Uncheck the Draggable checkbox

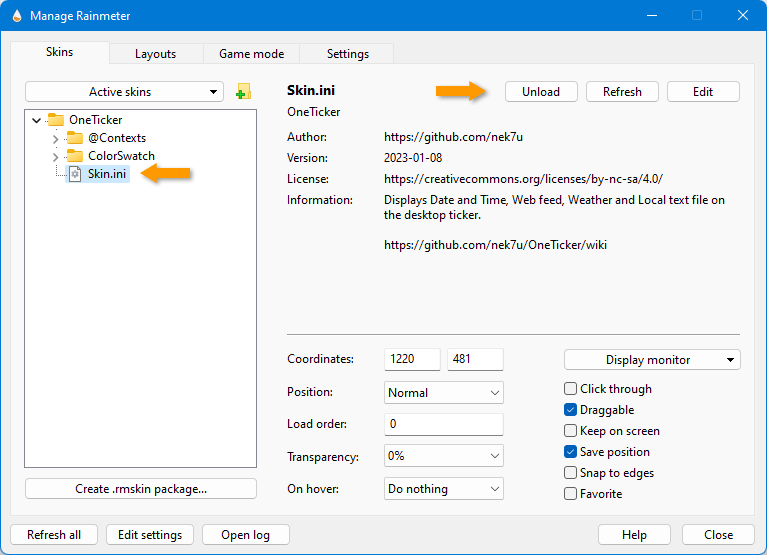point(570,410)
